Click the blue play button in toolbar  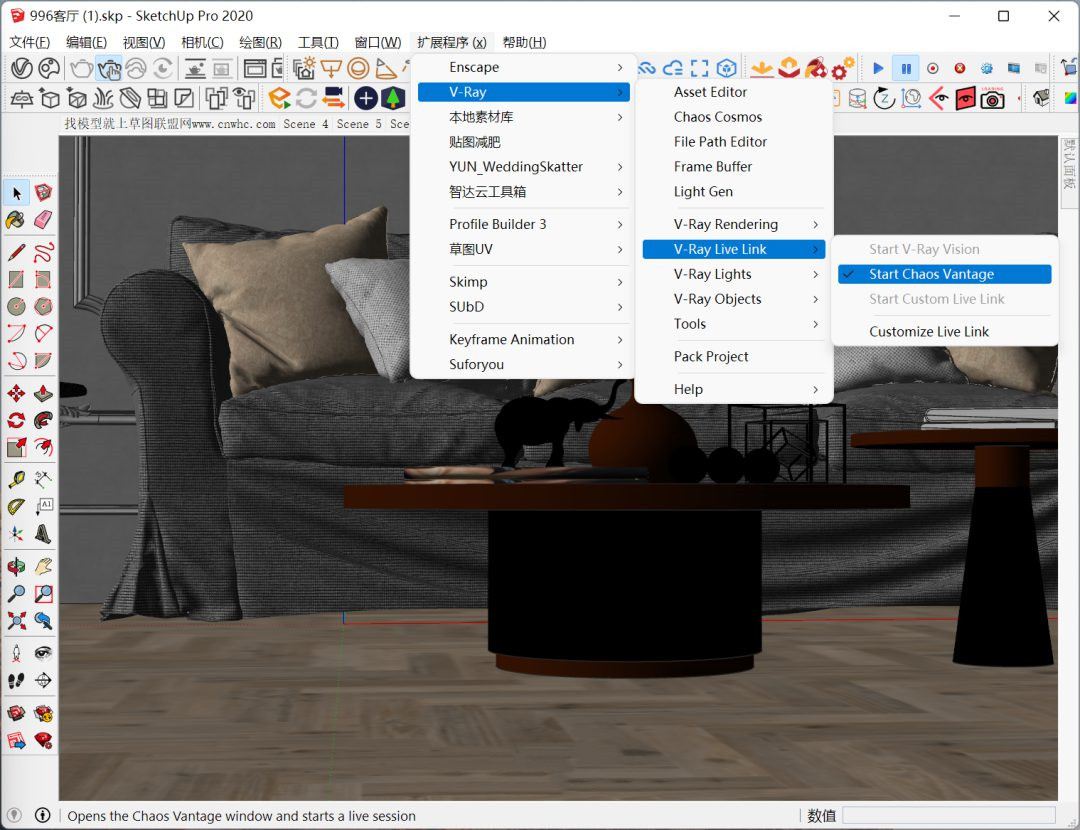(x=878, y=68)
